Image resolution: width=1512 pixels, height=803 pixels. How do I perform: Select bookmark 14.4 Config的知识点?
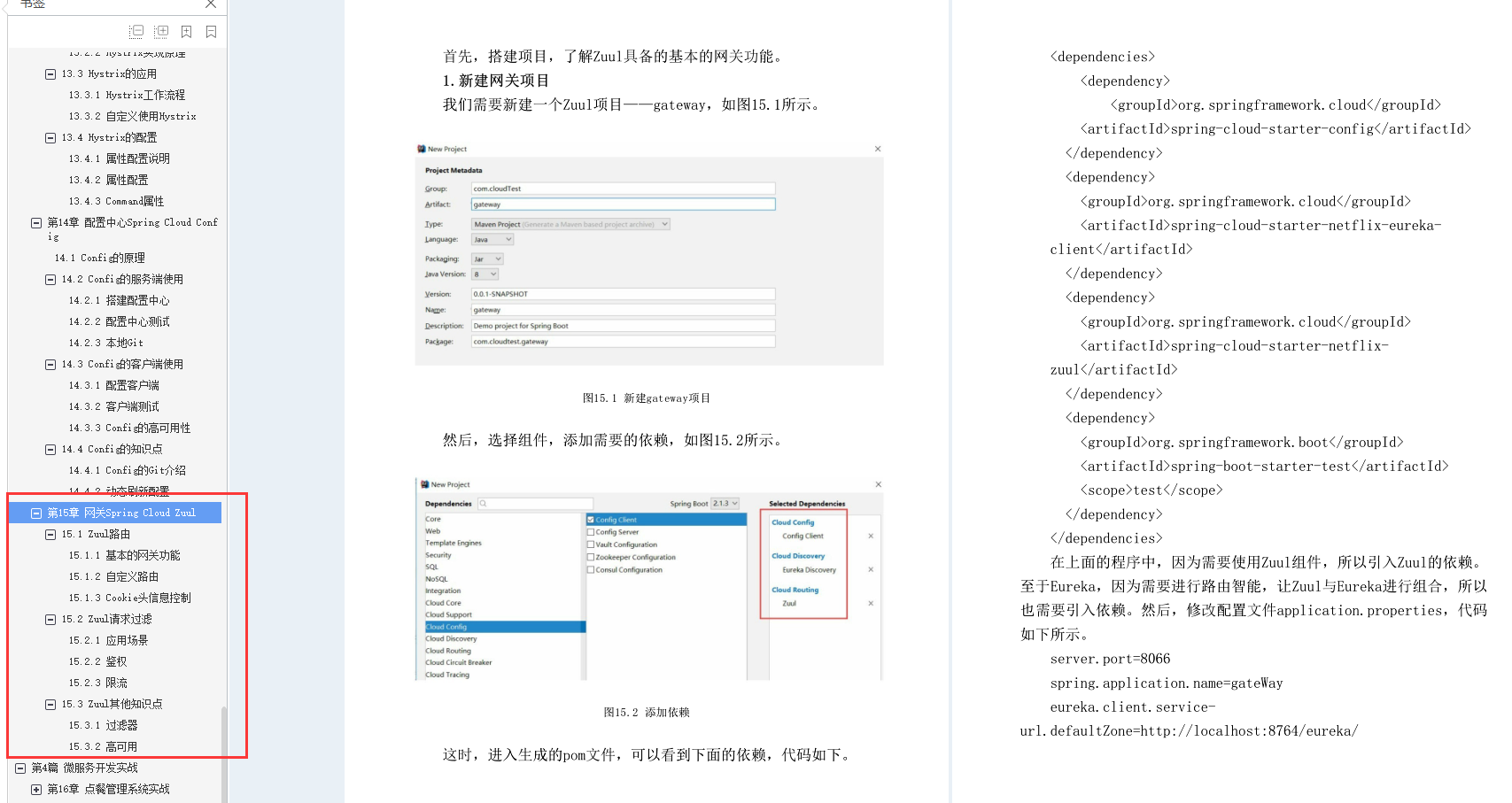point(112,449)
